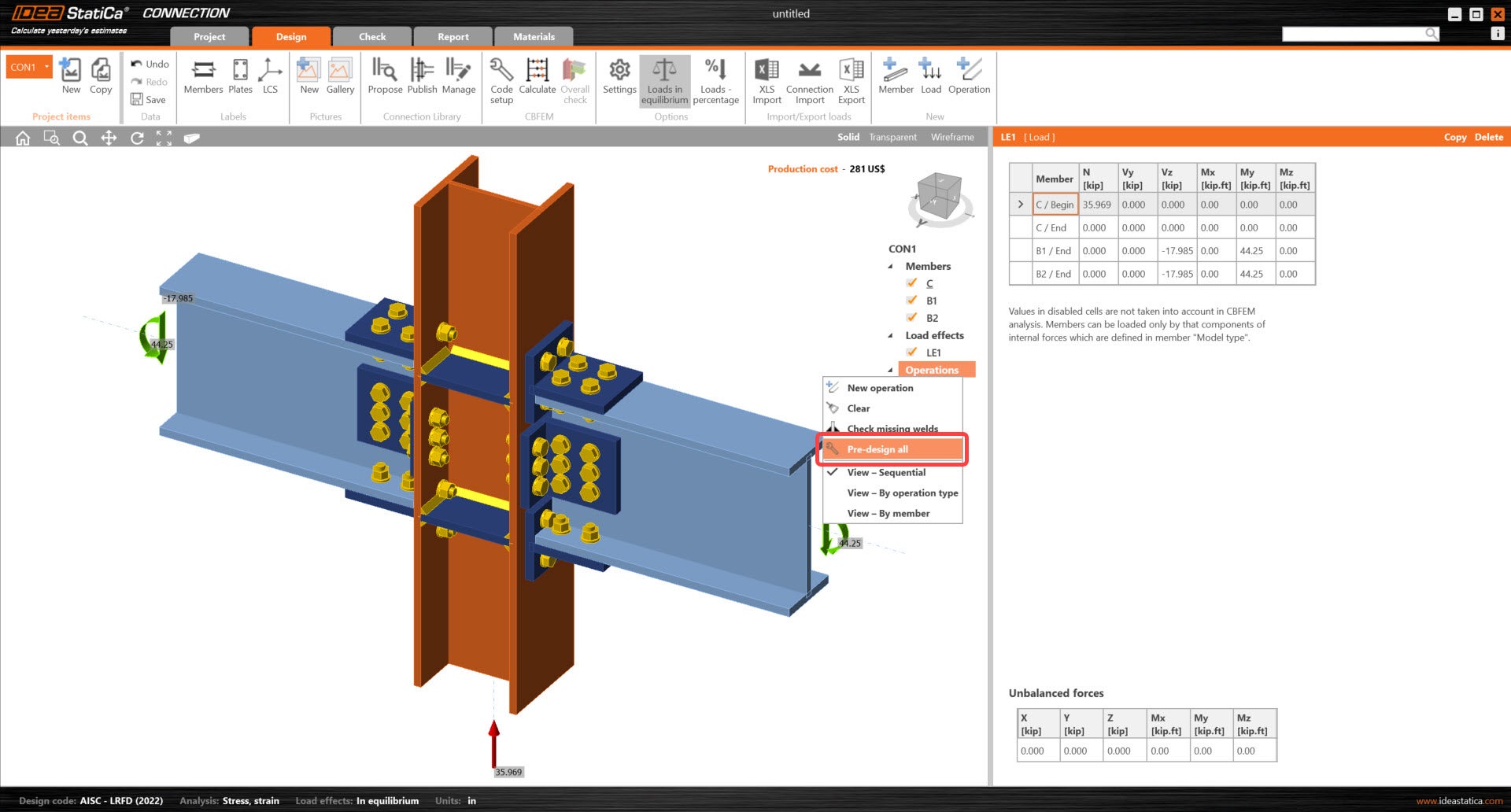This screenshot has width=1511, height=812.
Task: Select the LCS labels icon
Action: [x=270, y=76]
